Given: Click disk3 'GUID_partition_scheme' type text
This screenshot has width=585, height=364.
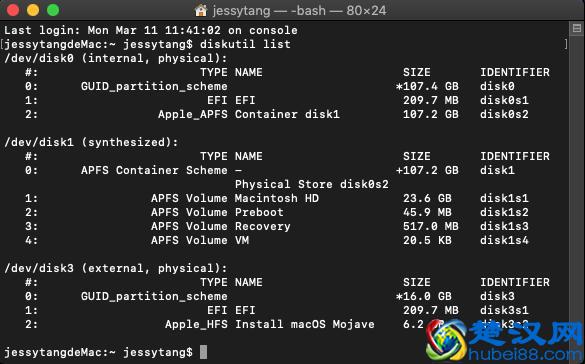Looking at the screenshot, I should click(x=154, y=296).
